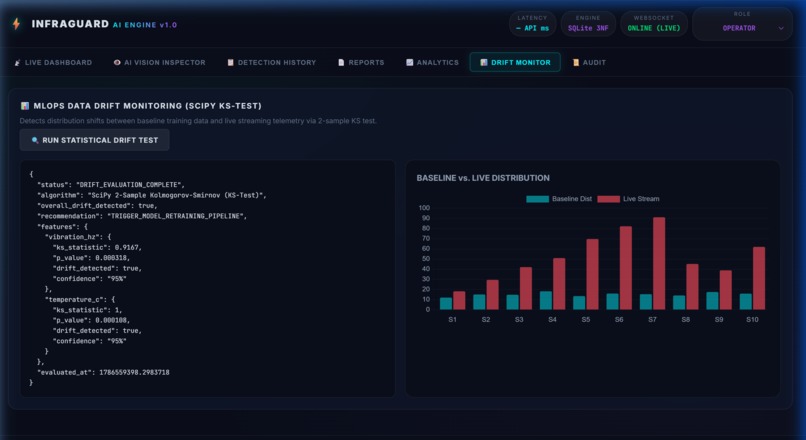Click the S1 x-axis label

click(x=452, y=319)
